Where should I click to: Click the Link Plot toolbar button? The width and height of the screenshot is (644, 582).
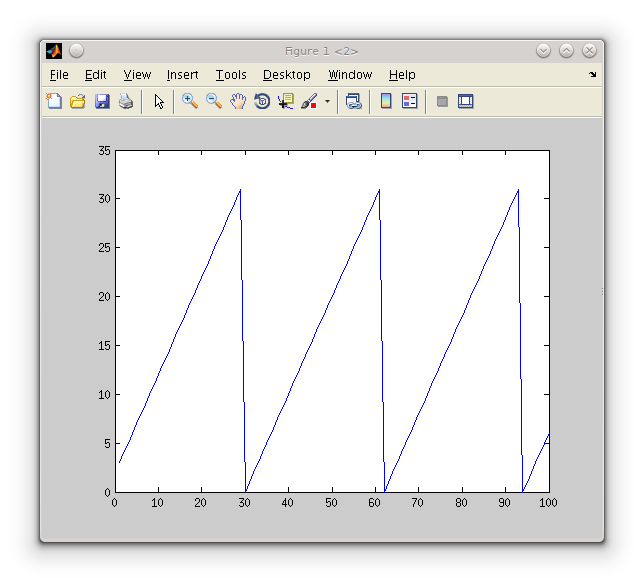[x=353, y=101]
